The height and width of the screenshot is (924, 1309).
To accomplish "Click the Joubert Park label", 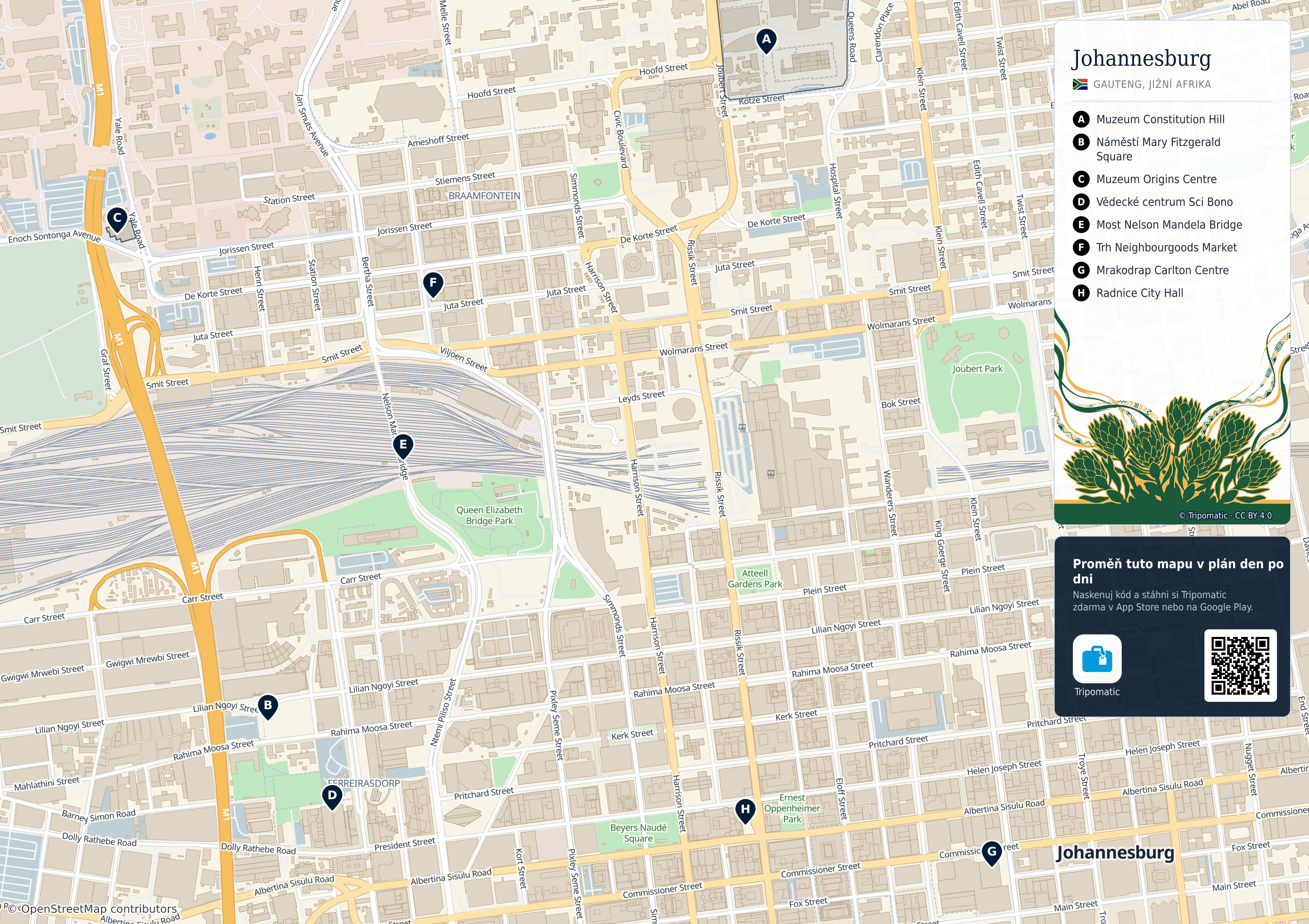I will 977,369.
